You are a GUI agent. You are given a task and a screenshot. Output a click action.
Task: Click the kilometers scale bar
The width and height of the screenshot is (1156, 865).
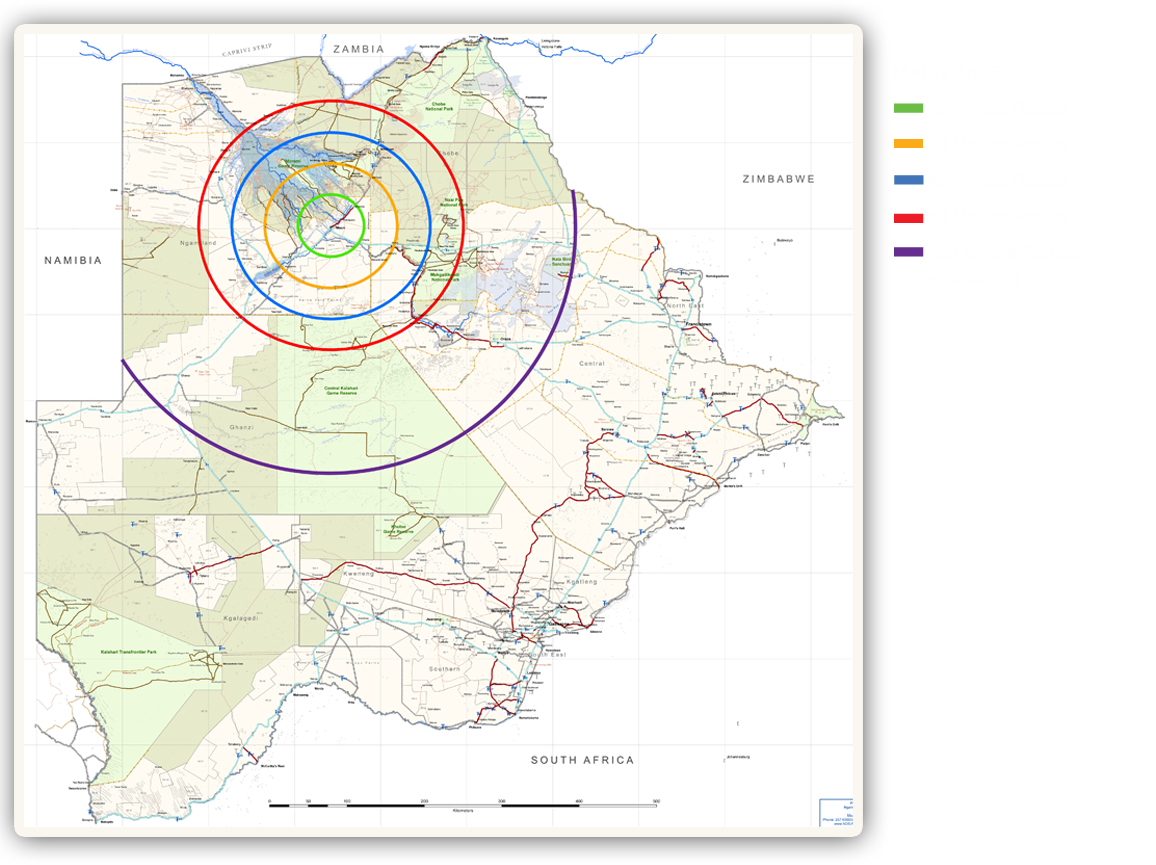point(462,803)
